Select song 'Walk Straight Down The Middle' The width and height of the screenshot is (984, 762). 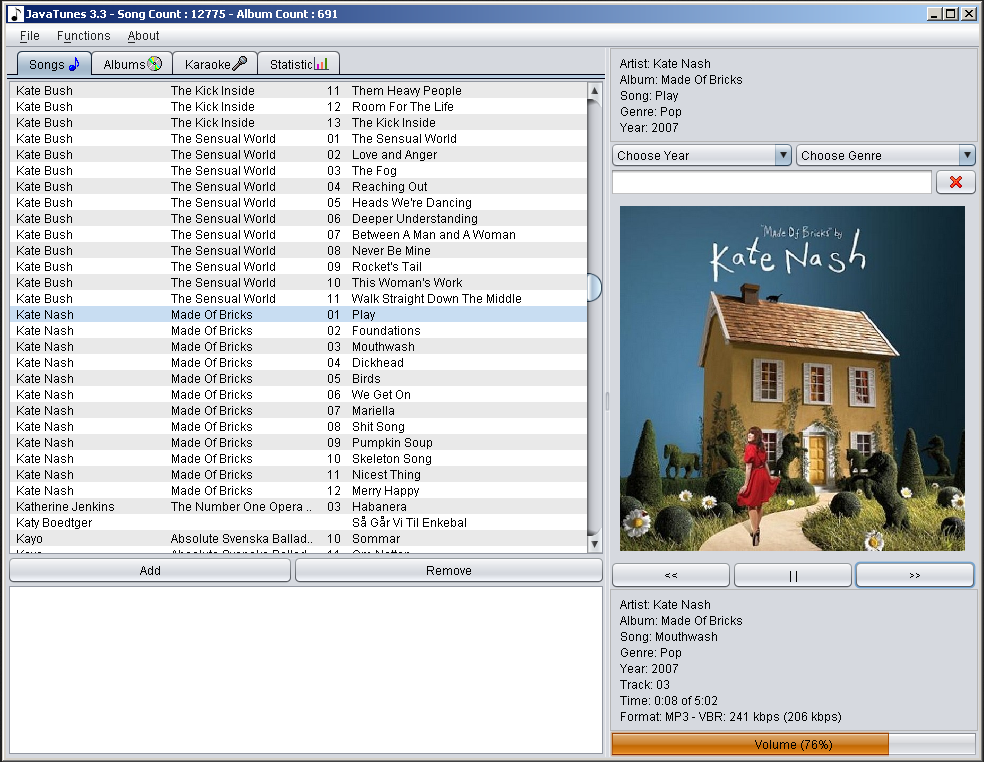pos(299,299)
